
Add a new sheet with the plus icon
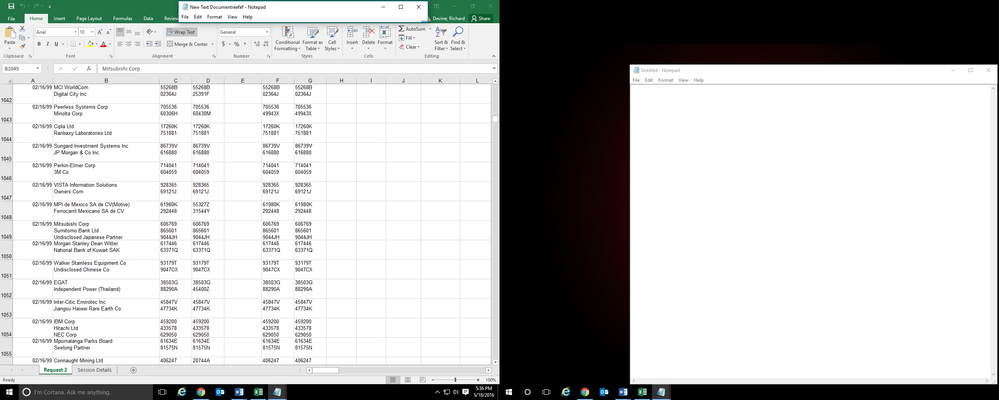133,370
